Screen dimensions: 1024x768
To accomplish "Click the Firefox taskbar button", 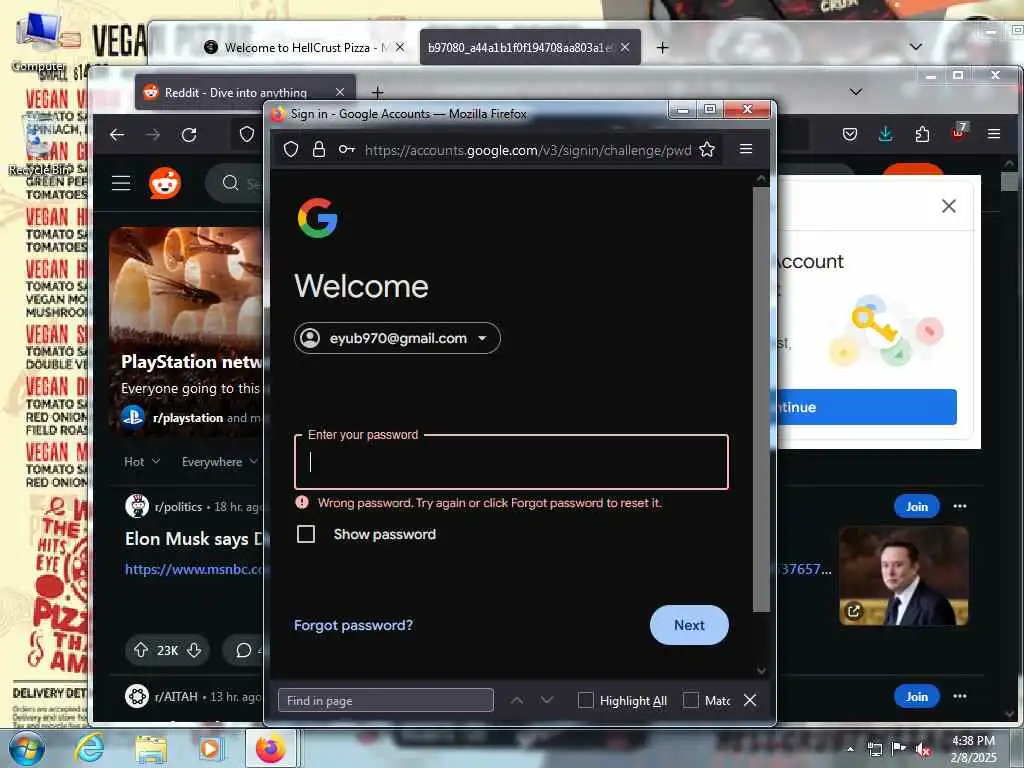I will 270,748.
